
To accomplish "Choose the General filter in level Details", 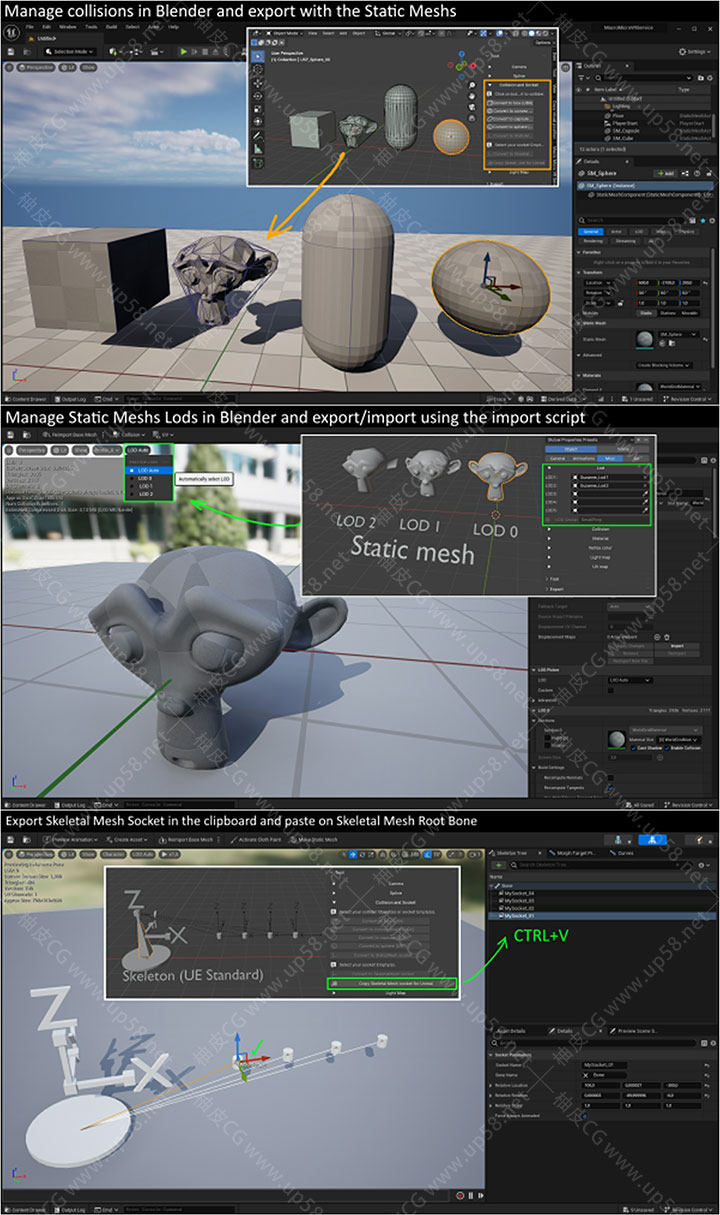I will 591,232.
